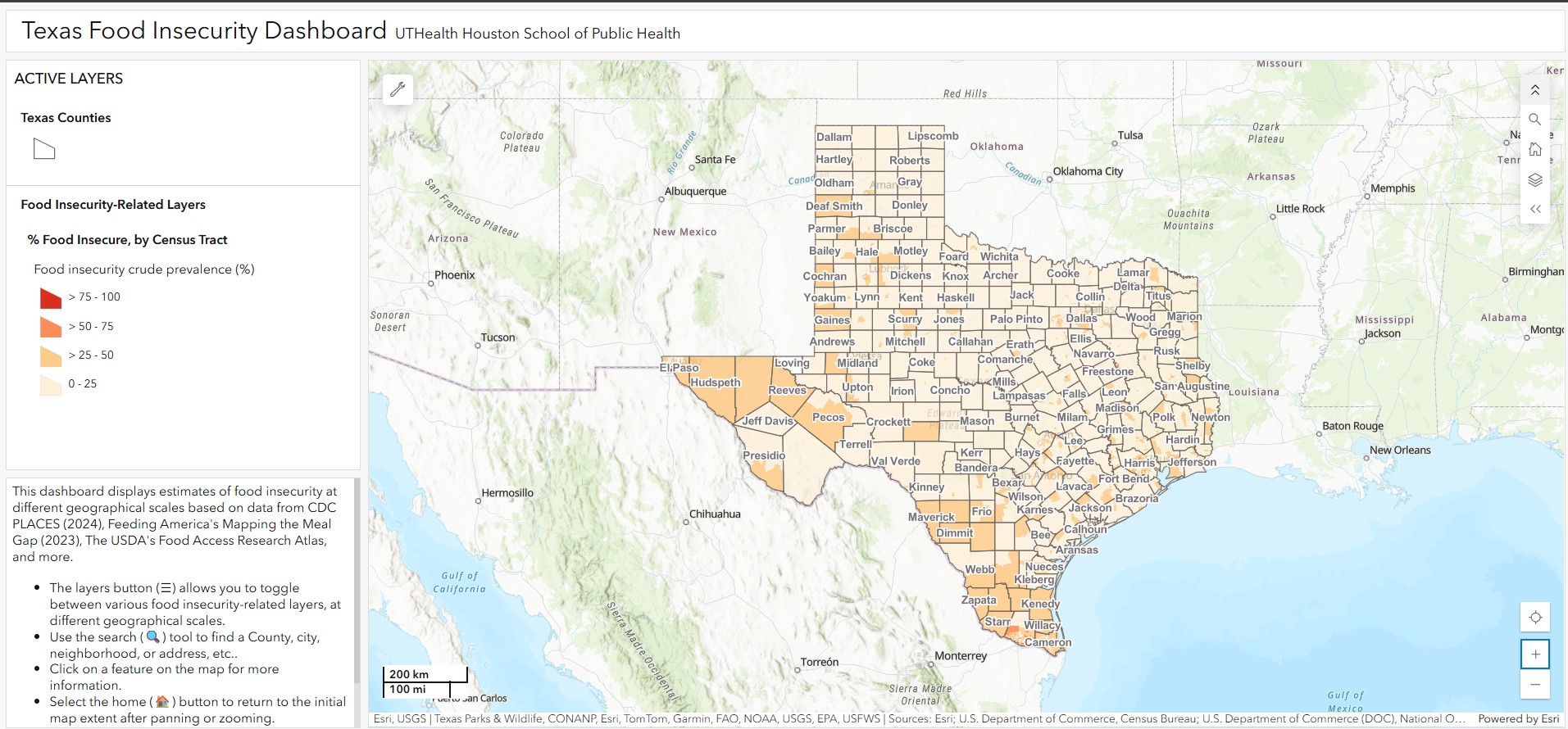
Task: Collapse map toolbar with double up chevron
Action: point(1534,90)
